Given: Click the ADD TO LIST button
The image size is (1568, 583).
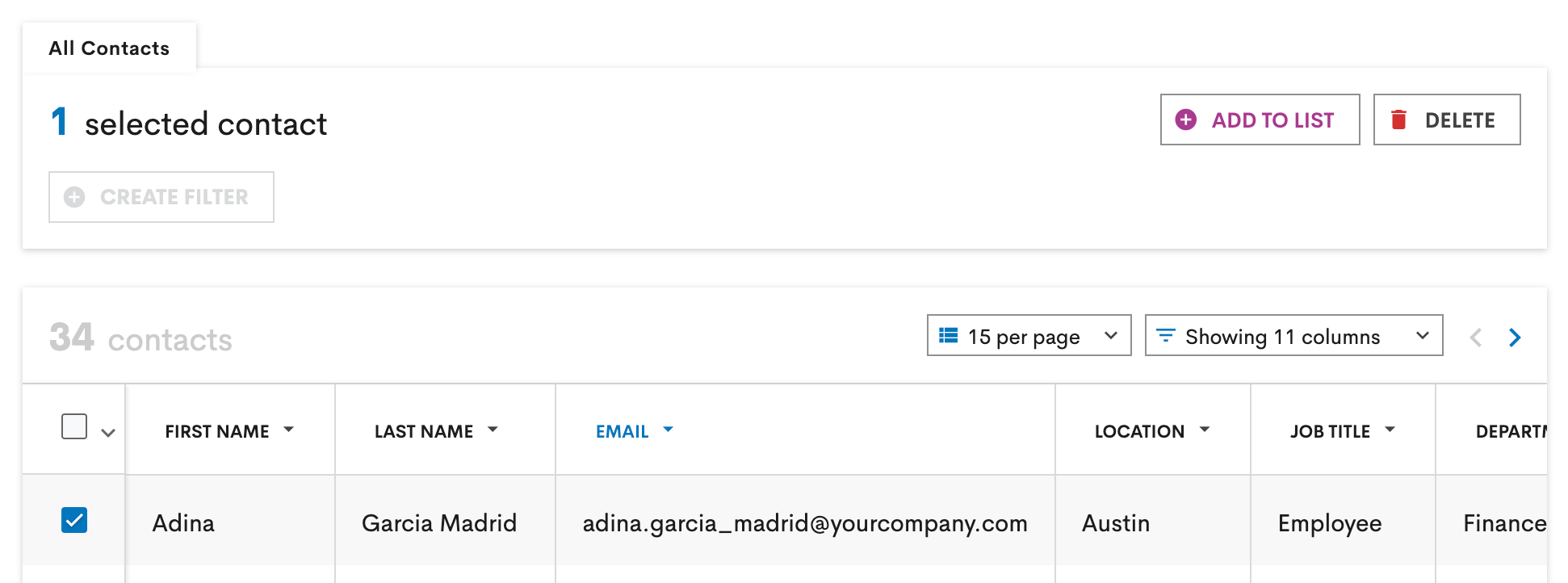Looking at the screenshot, I should tap(1258, 120).
